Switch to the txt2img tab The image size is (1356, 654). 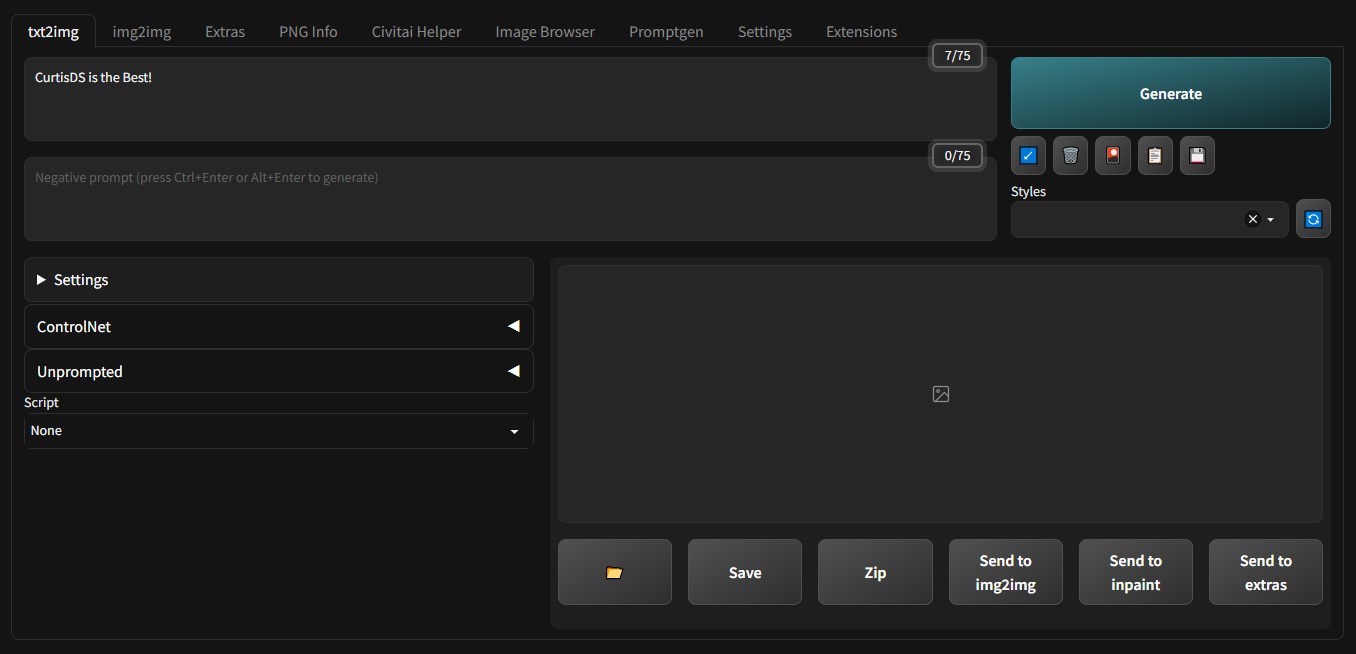[x=53, y=31]
